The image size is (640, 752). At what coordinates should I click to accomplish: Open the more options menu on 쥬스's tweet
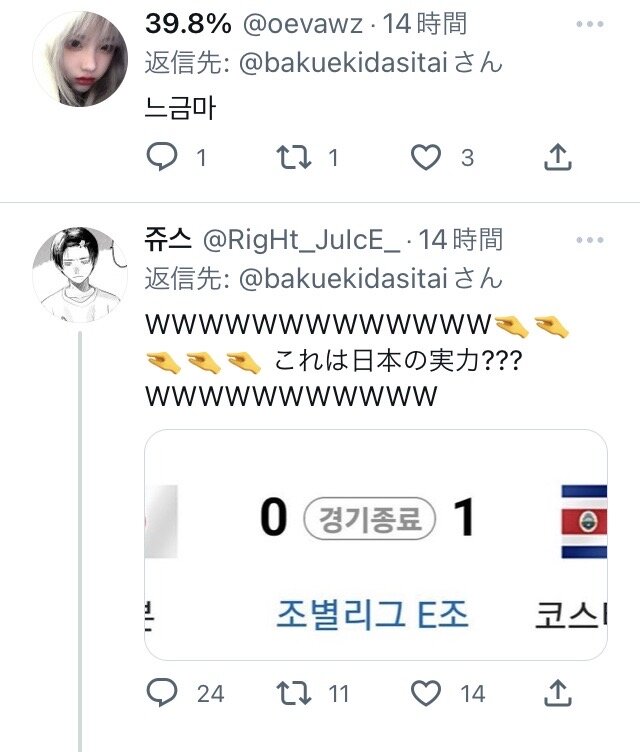[590, 240]
